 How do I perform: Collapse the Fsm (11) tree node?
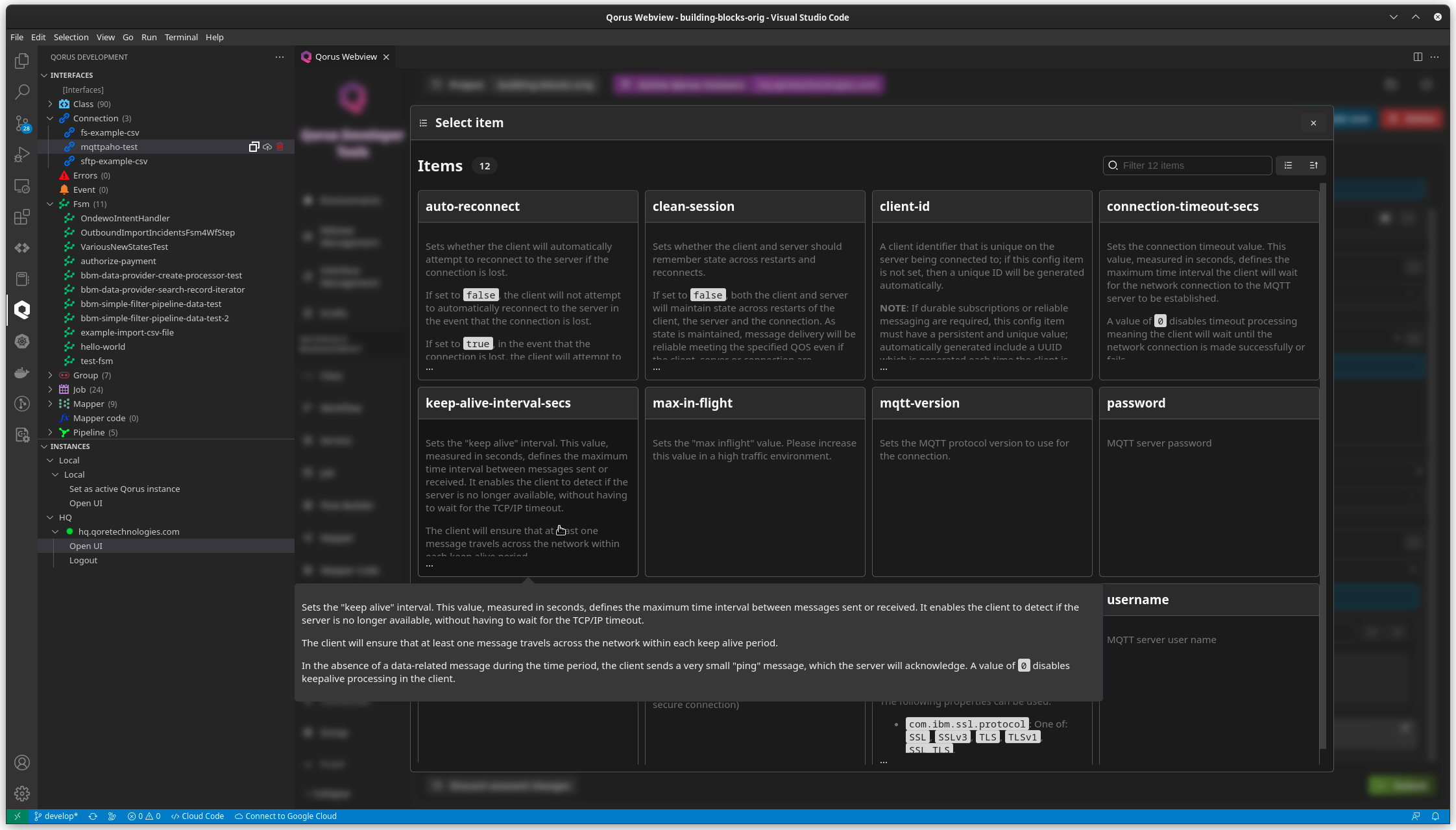click(x=50, y=204)
